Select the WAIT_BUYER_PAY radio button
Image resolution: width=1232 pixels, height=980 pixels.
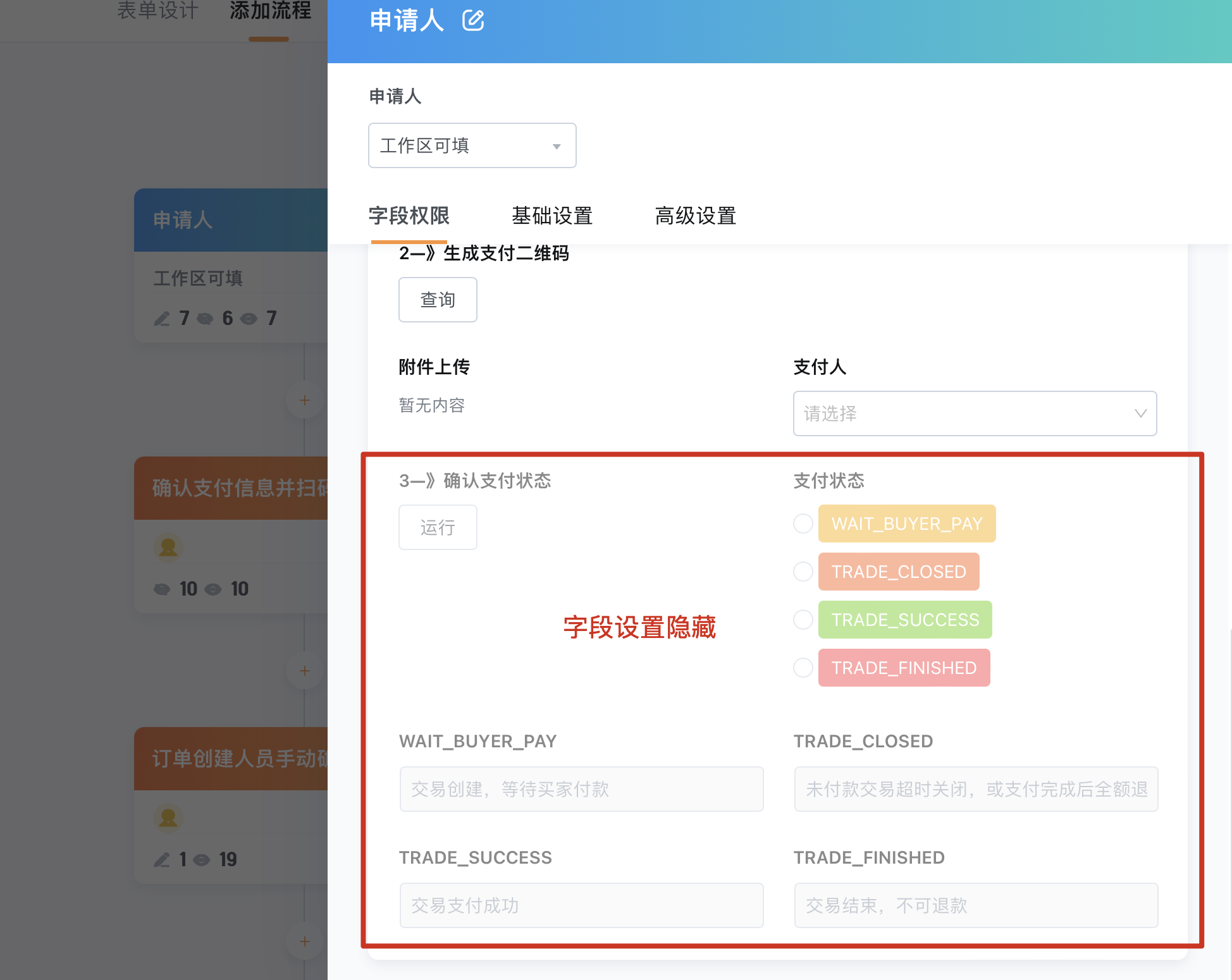pyautogui.click(x=803, y=524)
